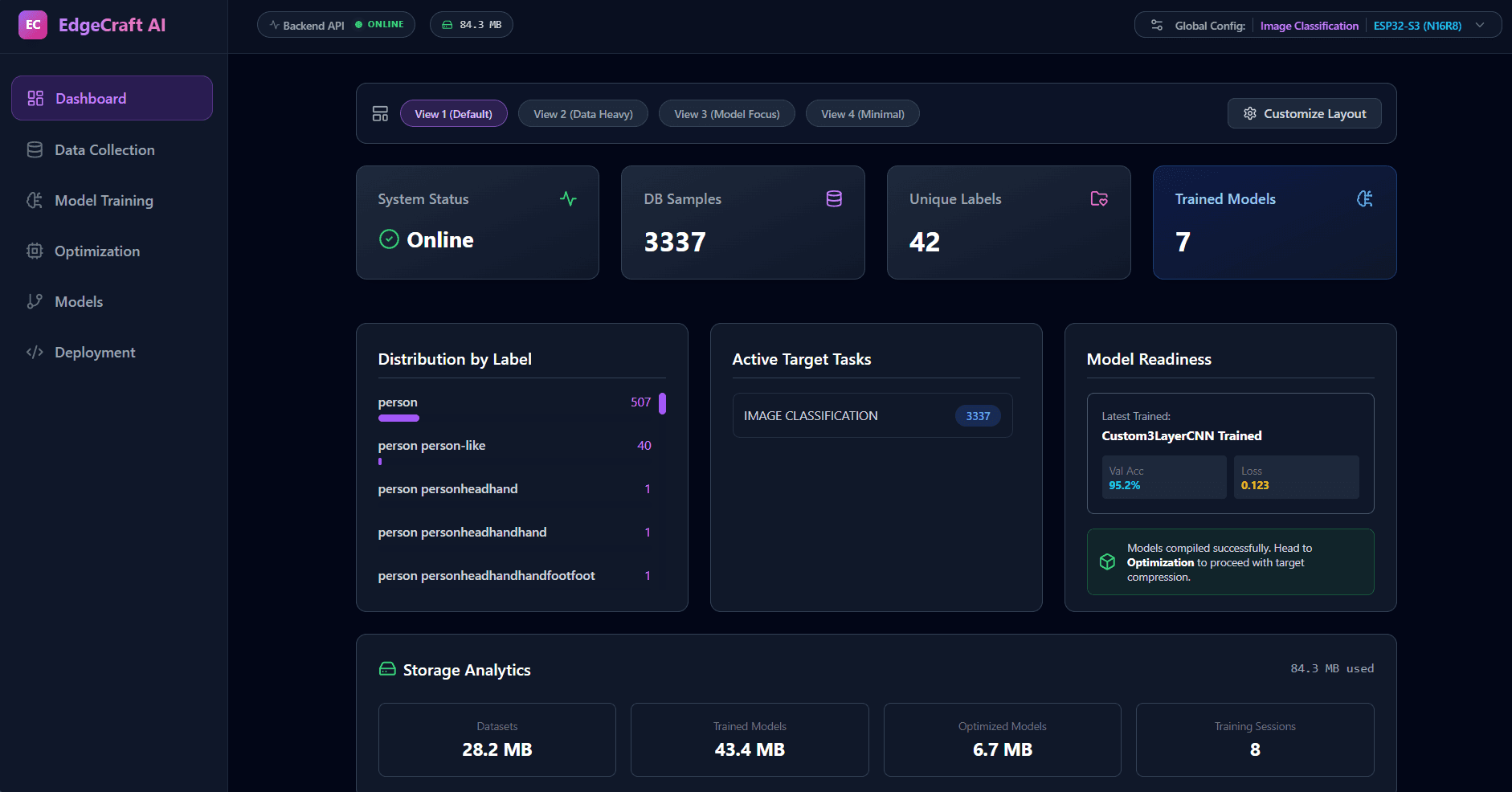The width and height of the screenshot is (1512, 792).
Task: Click the IMAGE CLASSIFICATION task row
Action: pyautogui.click(x=872, y=415)
